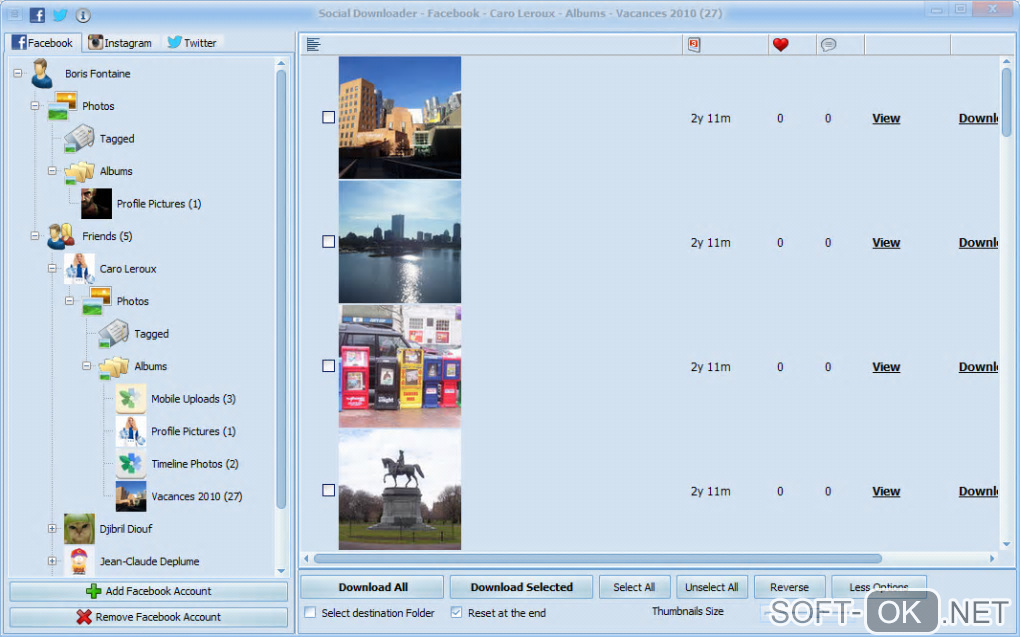1020x637 pixels.
Task: Select Caro Leroux avatar icon
Action: (x=79, y=269)
